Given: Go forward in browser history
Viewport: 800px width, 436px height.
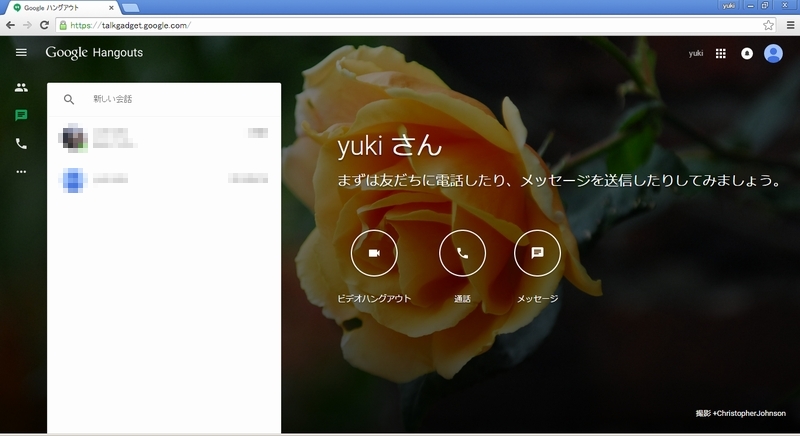Looking at the screenshot, I should (27, 25).
